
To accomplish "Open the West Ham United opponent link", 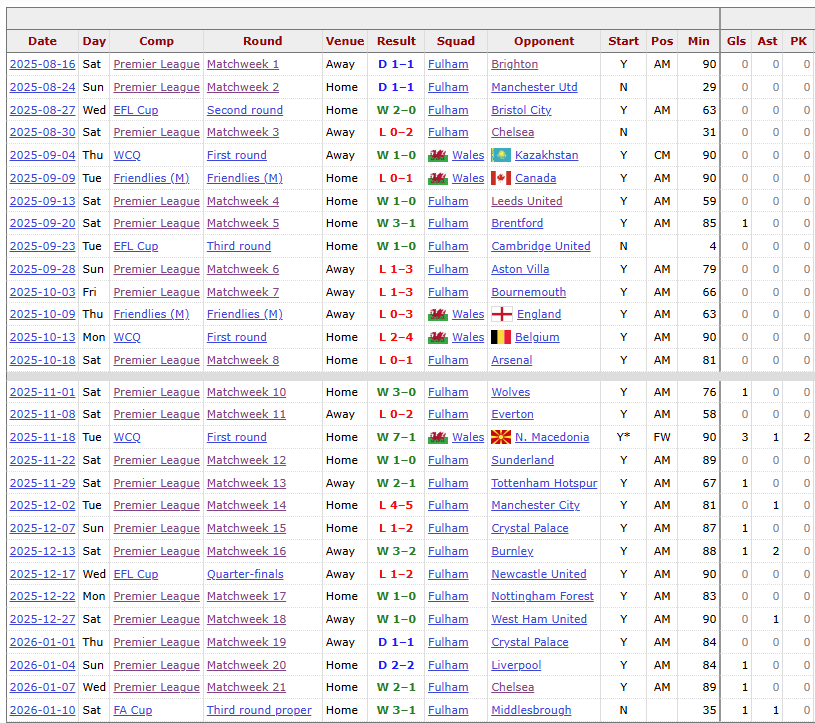I will (x=539, y=620).
